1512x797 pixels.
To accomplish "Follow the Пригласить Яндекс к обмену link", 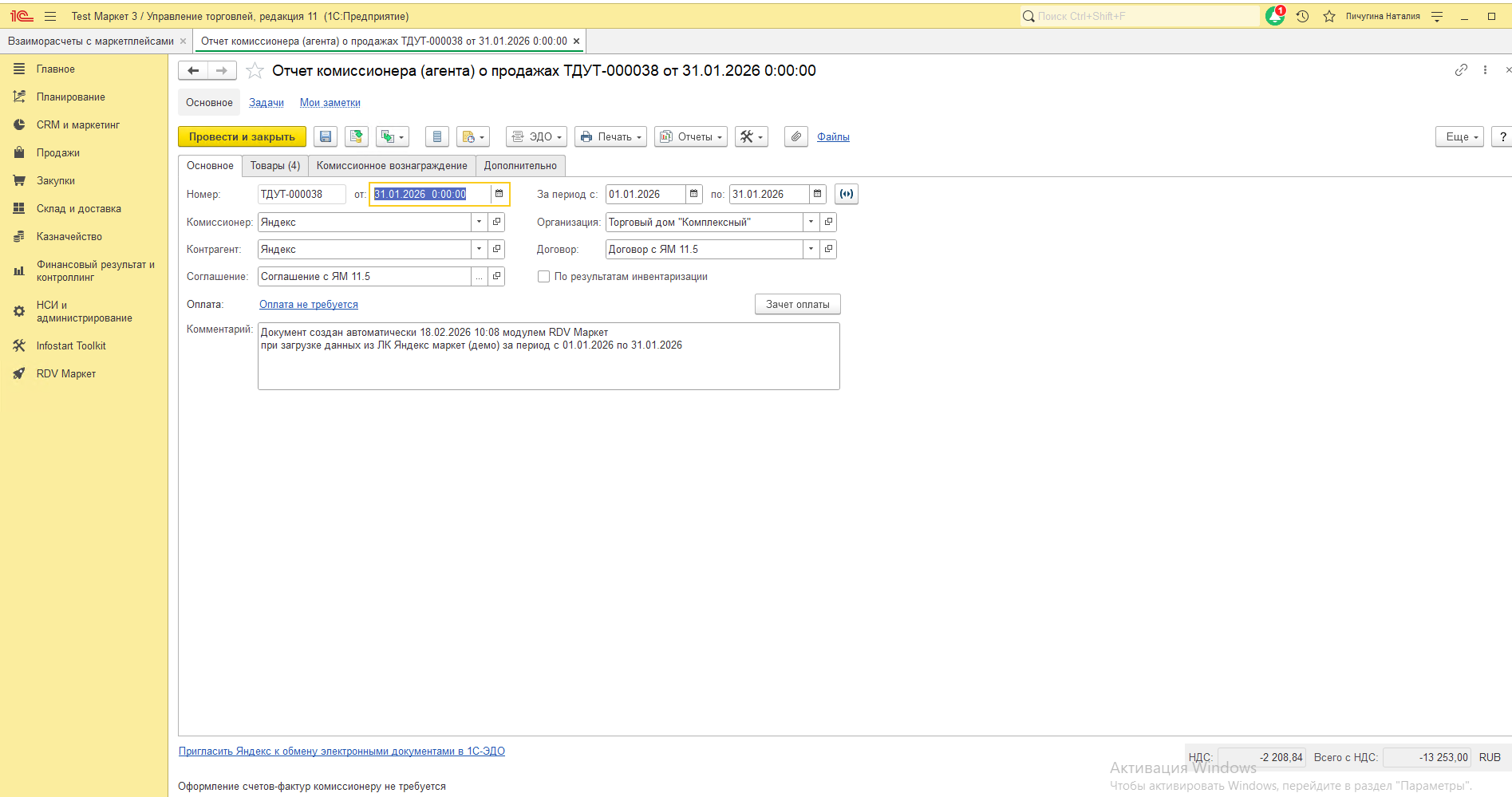I will 341,751.
